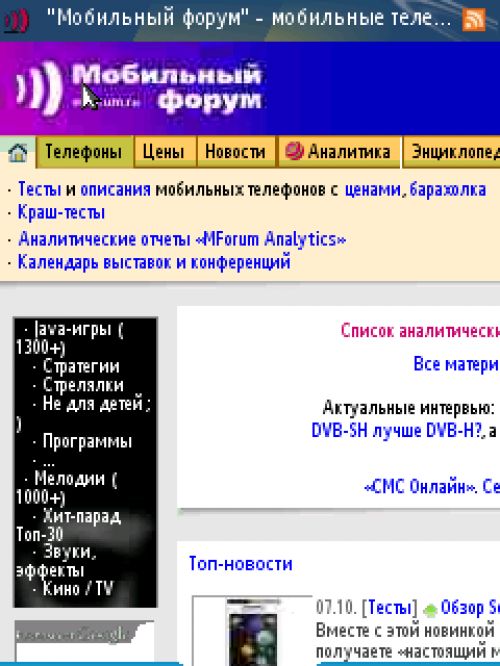Image resolution: width=500 pixels, height=666 pixels.
Task: Open the [Тесты] tag in the 07.10 news item
Action: [390, 608]
